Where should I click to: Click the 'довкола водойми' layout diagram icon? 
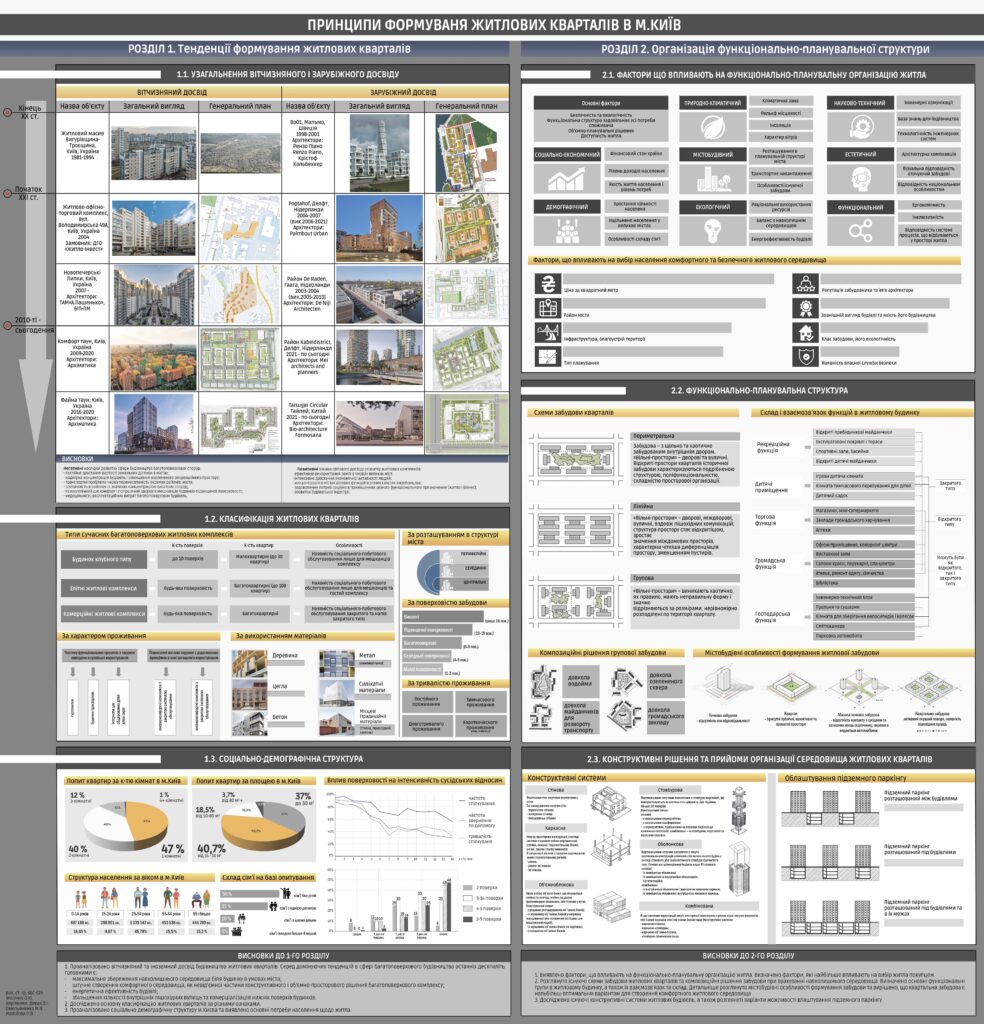coord(543,682)
